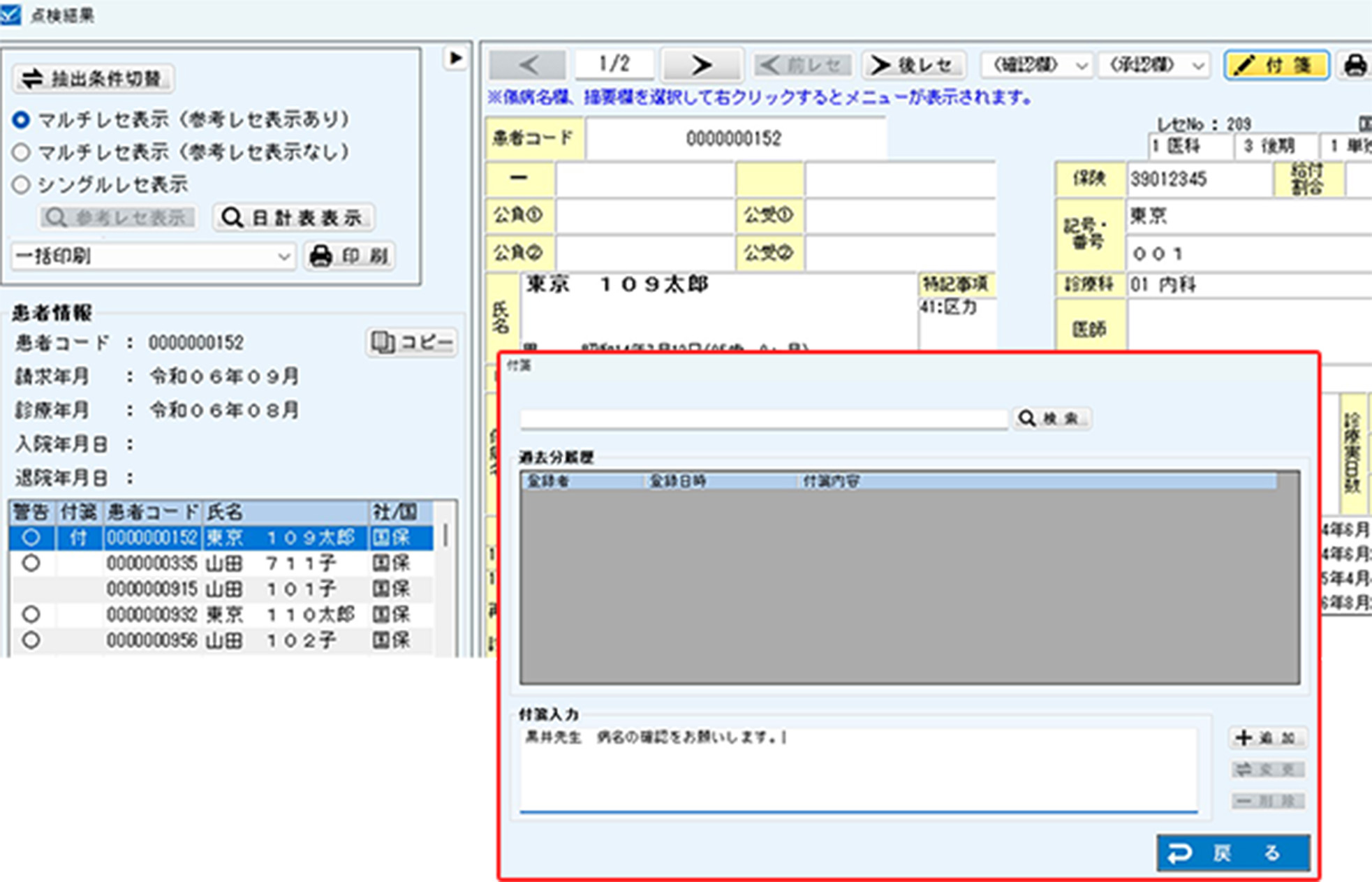This screenshot has width=1372, height=882.
Task: Click the 追加 plus button
Action: click(1267, 737)
